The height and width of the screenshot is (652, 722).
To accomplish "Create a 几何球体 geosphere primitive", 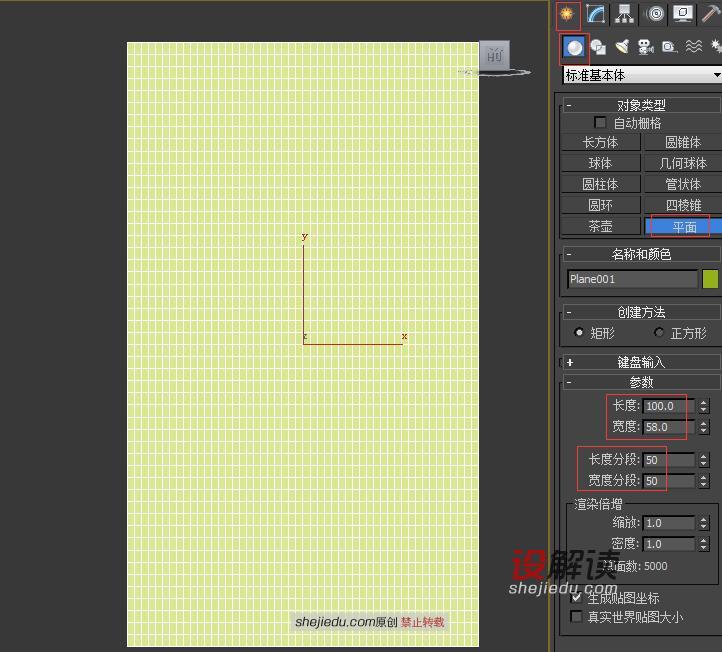I will pos(683,163).
